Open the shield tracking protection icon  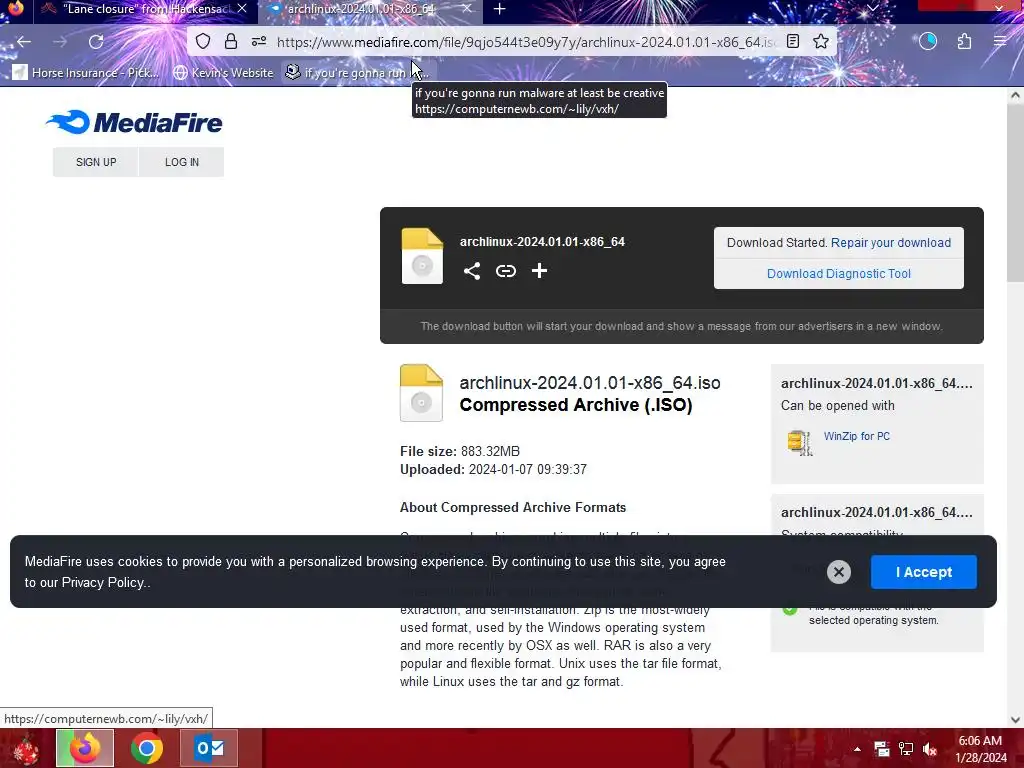(203, 42)
